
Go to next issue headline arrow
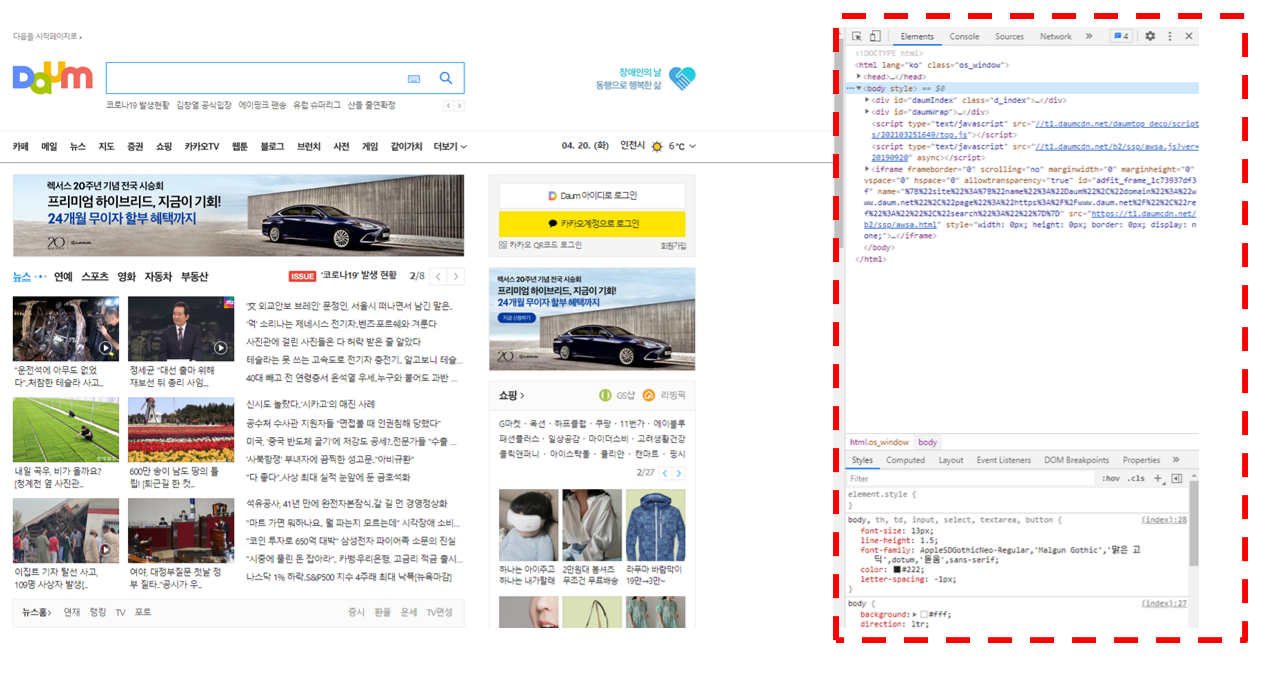(455, 276)
